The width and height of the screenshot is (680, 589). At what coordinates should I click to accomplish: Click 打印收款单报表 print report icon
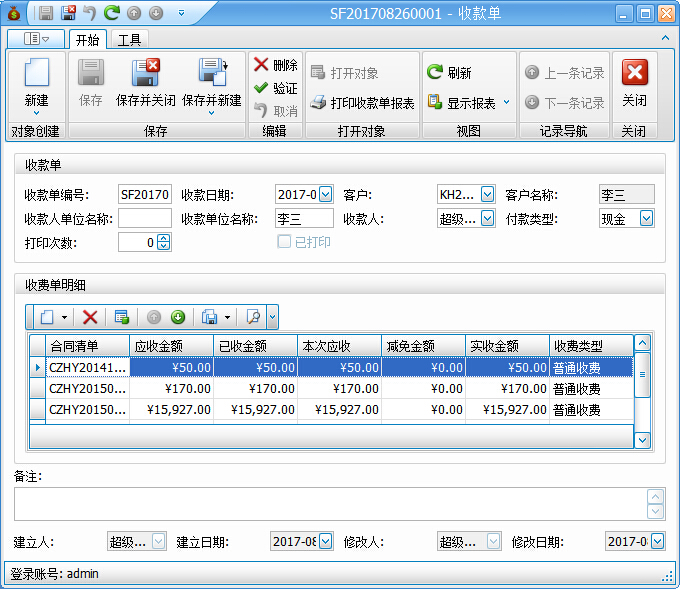(317, 103)
